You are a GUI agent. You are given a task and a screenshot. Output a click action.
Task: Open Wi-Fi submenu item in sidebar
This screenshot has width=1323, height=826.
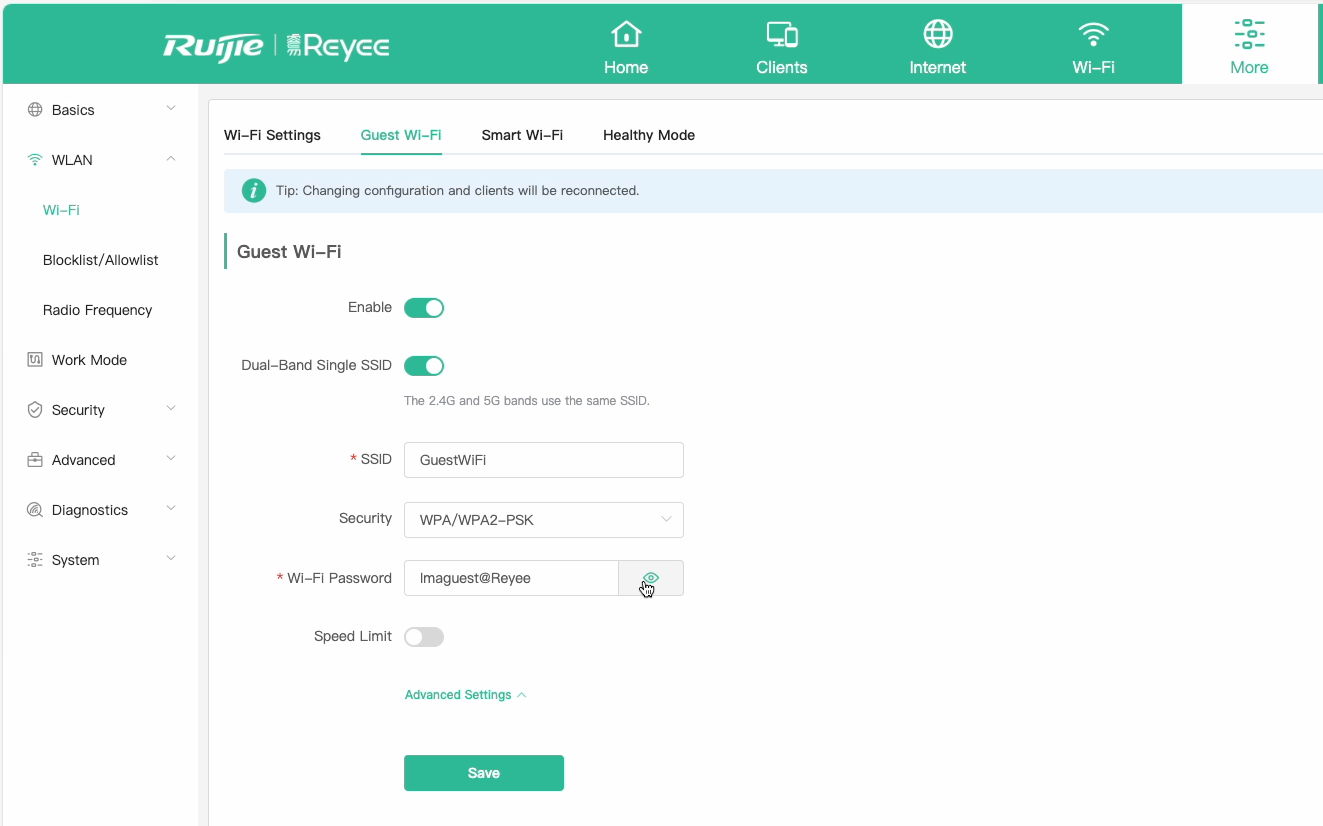click(x=61, y=210)
